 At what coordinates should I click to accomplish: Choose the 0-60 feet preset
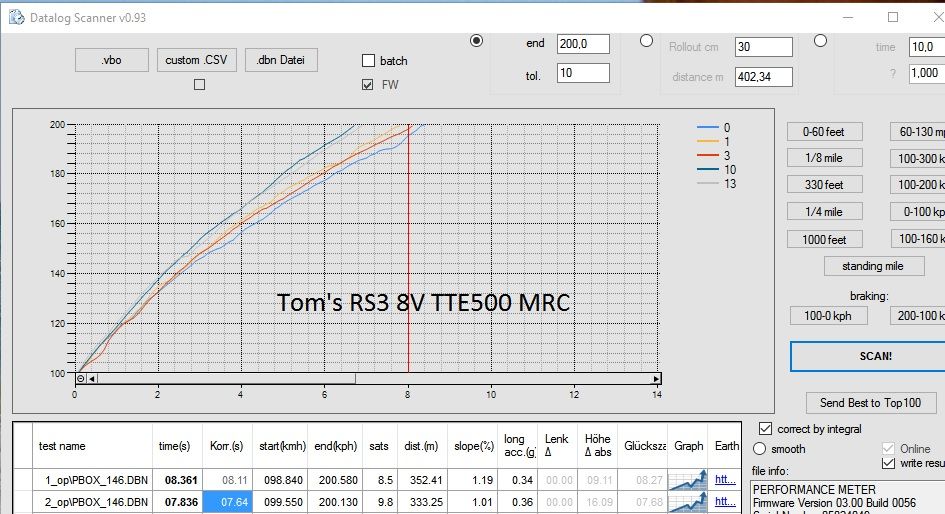[x=824, y=132]
